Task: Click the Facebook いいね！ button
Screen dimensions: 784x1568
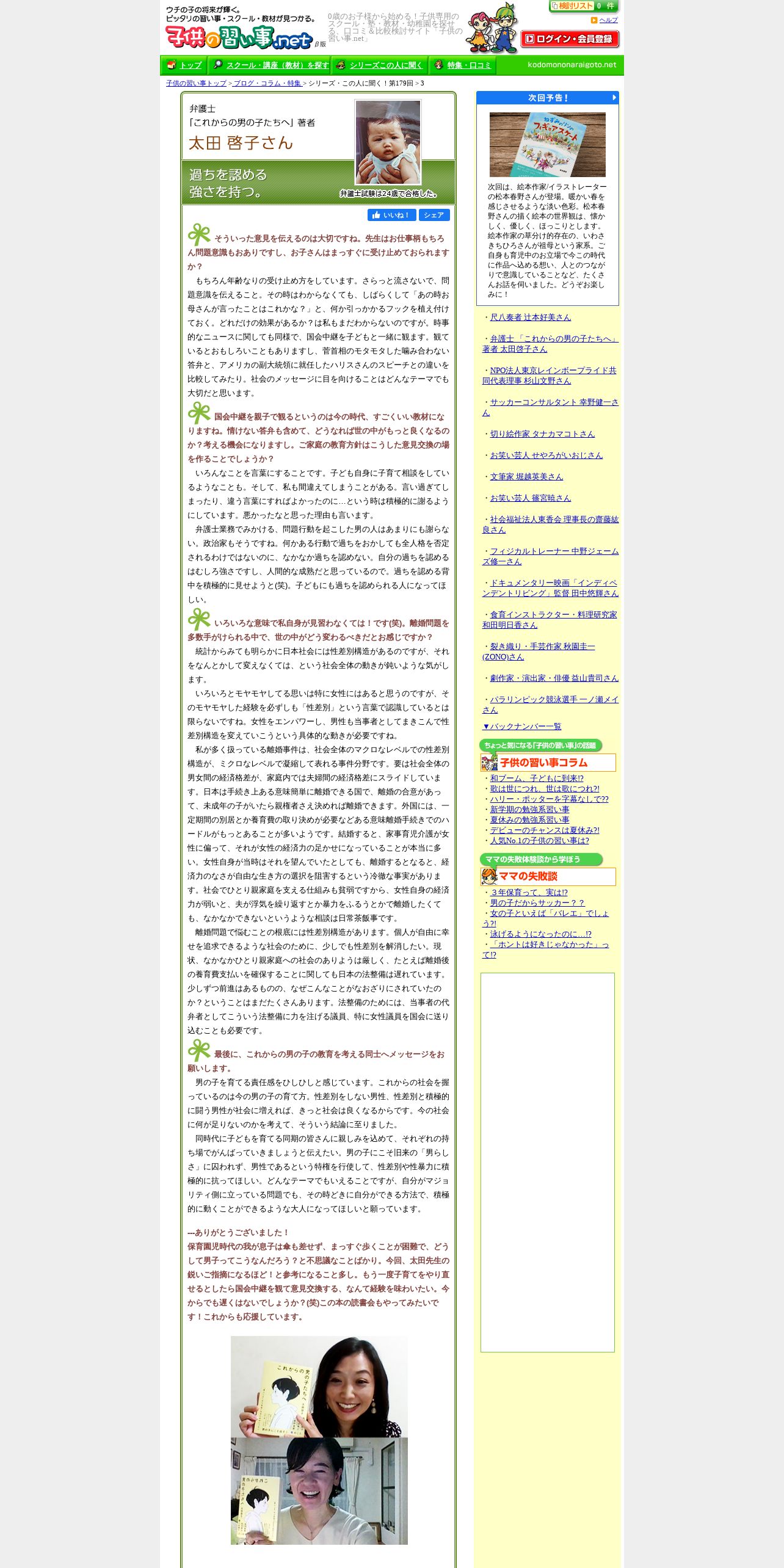Action: point(392,215)
